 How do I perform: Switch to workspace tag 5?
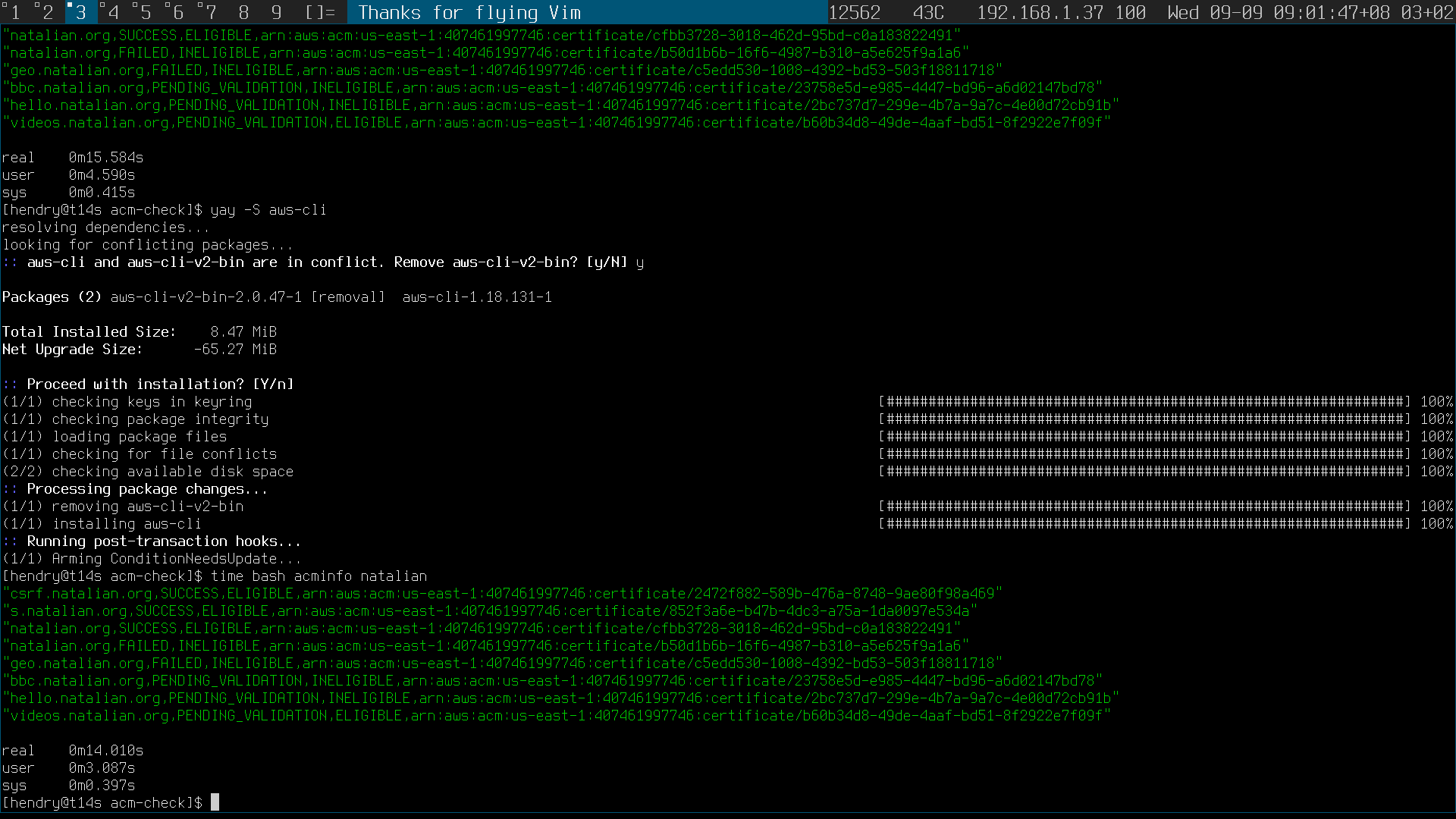(x=146, y=12)
